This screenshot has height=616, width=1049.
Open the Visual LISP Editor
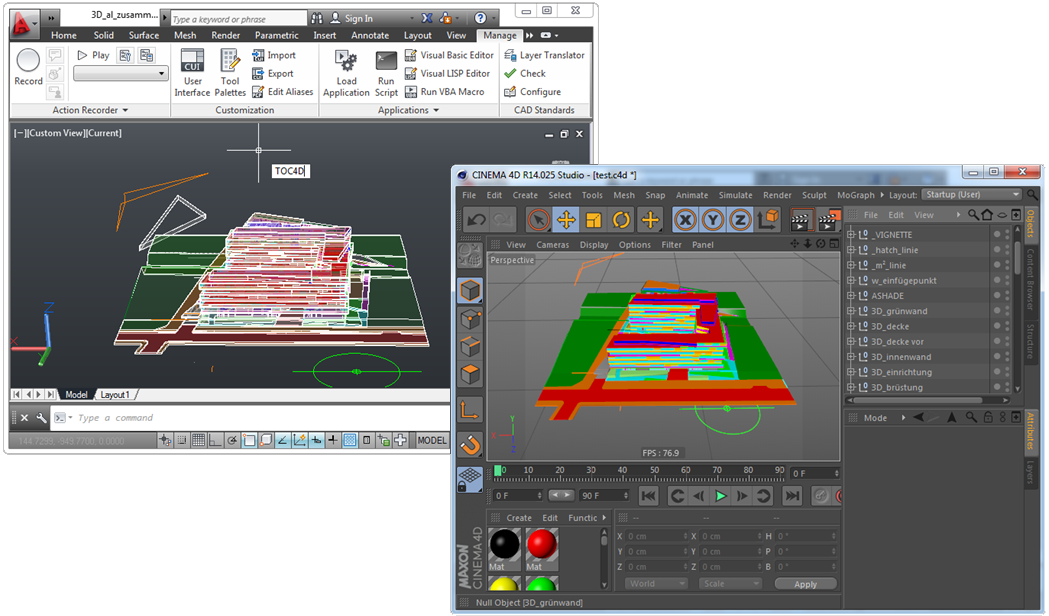point(448,73)
